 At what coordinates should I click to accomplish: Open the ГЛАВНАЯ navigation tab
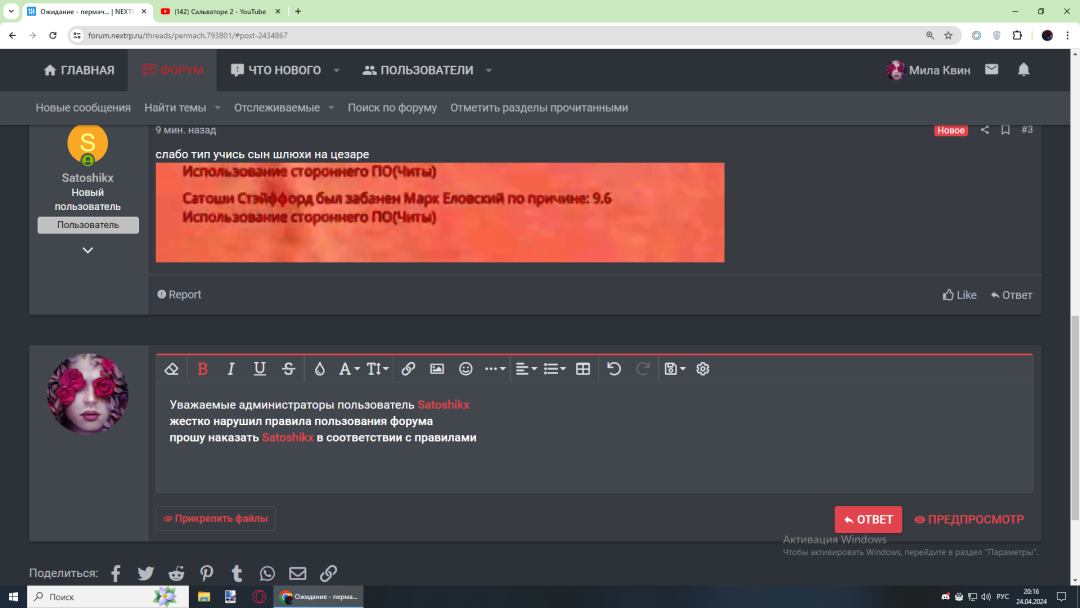(x=79, y=70)
